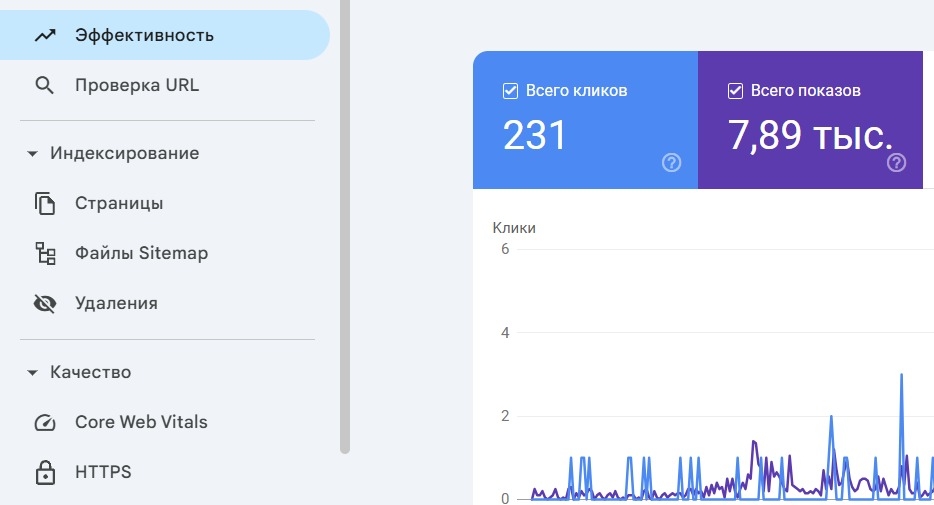Open help icon on Всего кликов card
Screen dimensions: 934x505
(x=672, y=163)
